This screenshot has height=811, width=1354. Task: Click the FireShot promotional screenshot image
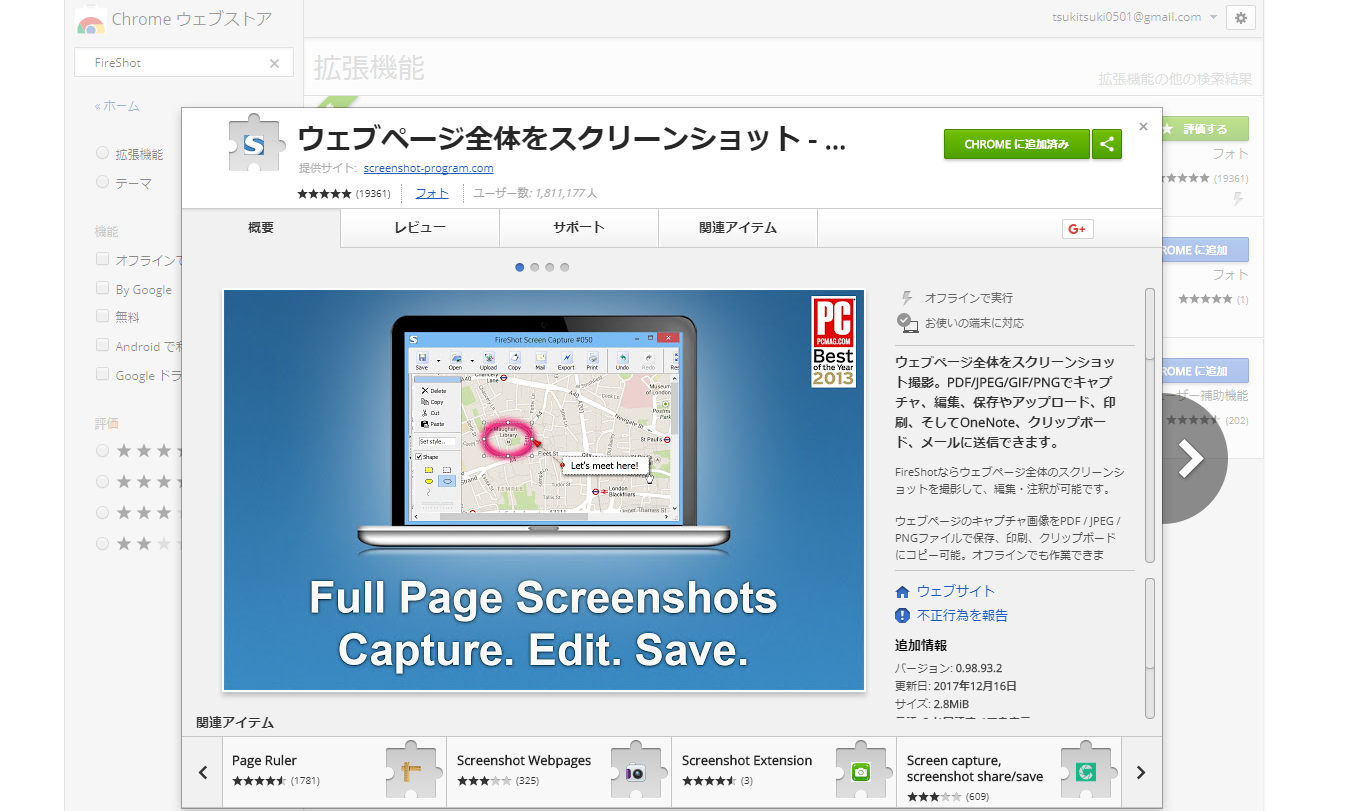[x=543, y=490]
